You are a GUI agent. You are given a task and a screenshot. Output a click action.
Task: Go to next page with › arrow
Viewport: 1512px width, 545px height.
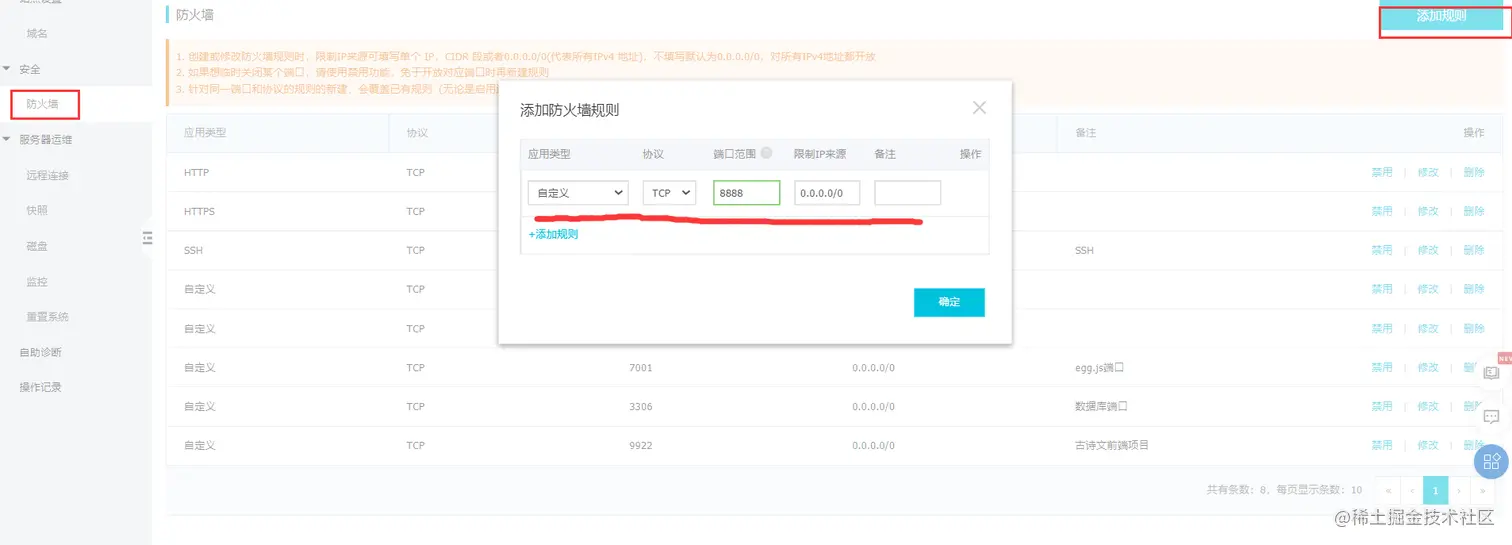[1459, 490]
